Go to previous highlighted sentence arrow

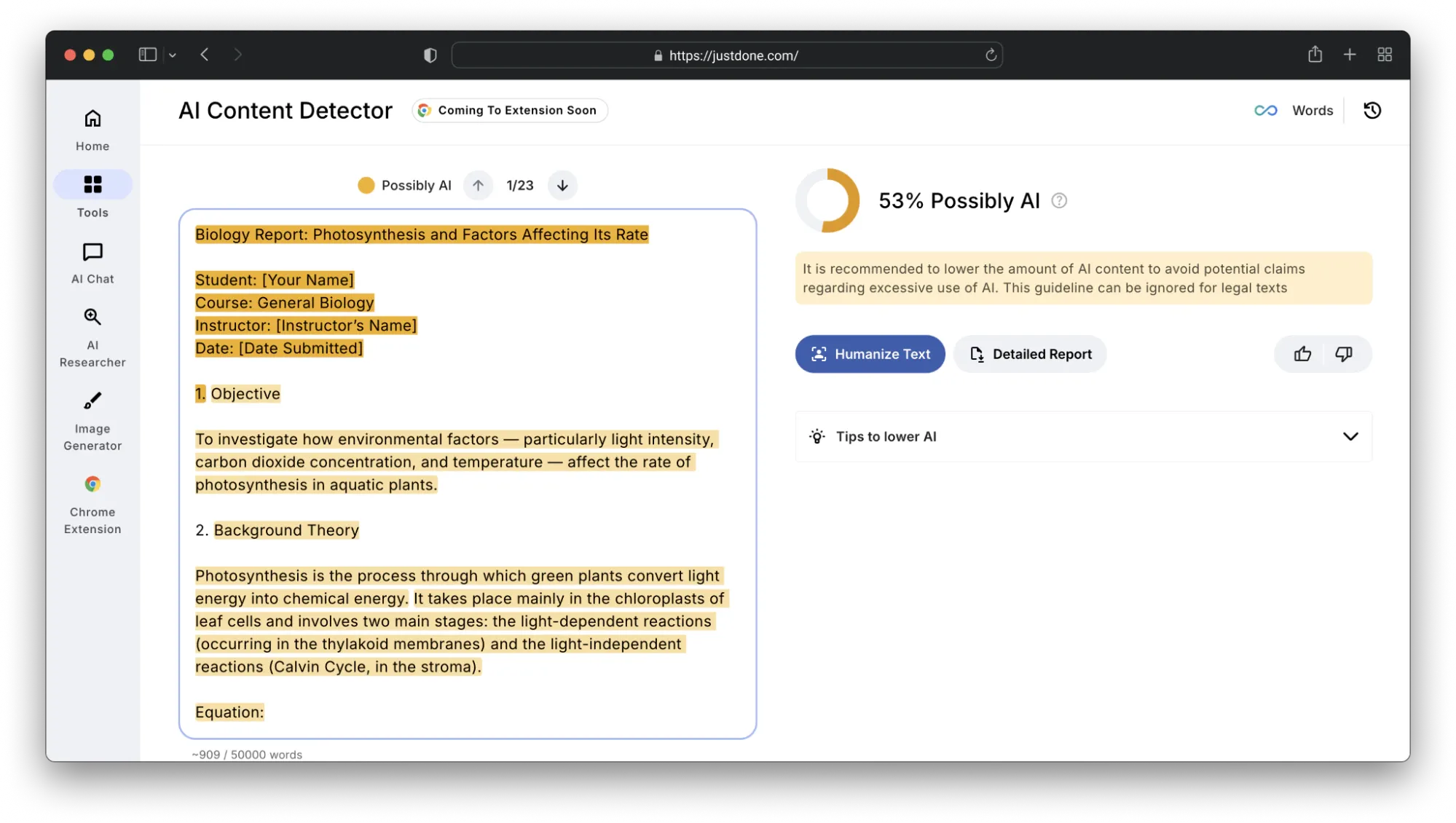click(x=478, y=186)
